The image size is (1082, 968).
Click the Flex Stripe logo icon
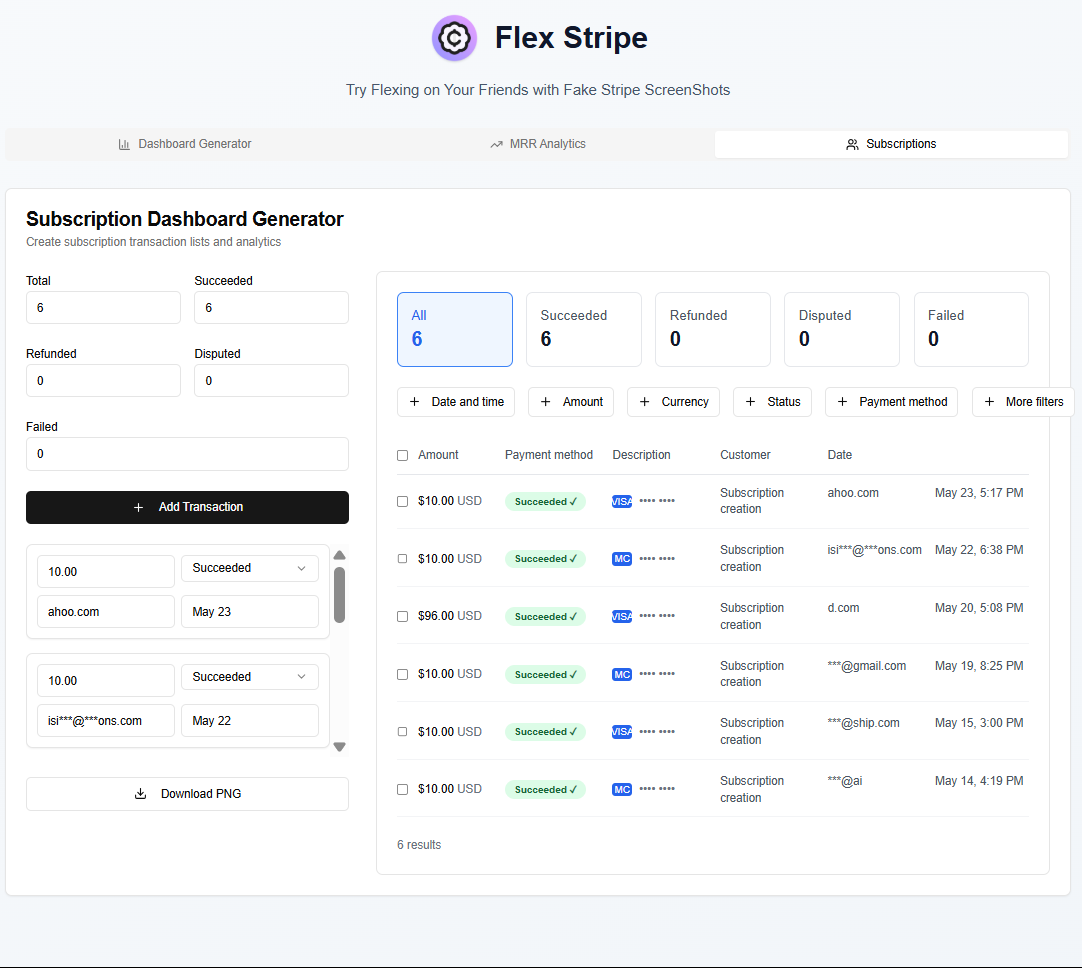point(454,38)
